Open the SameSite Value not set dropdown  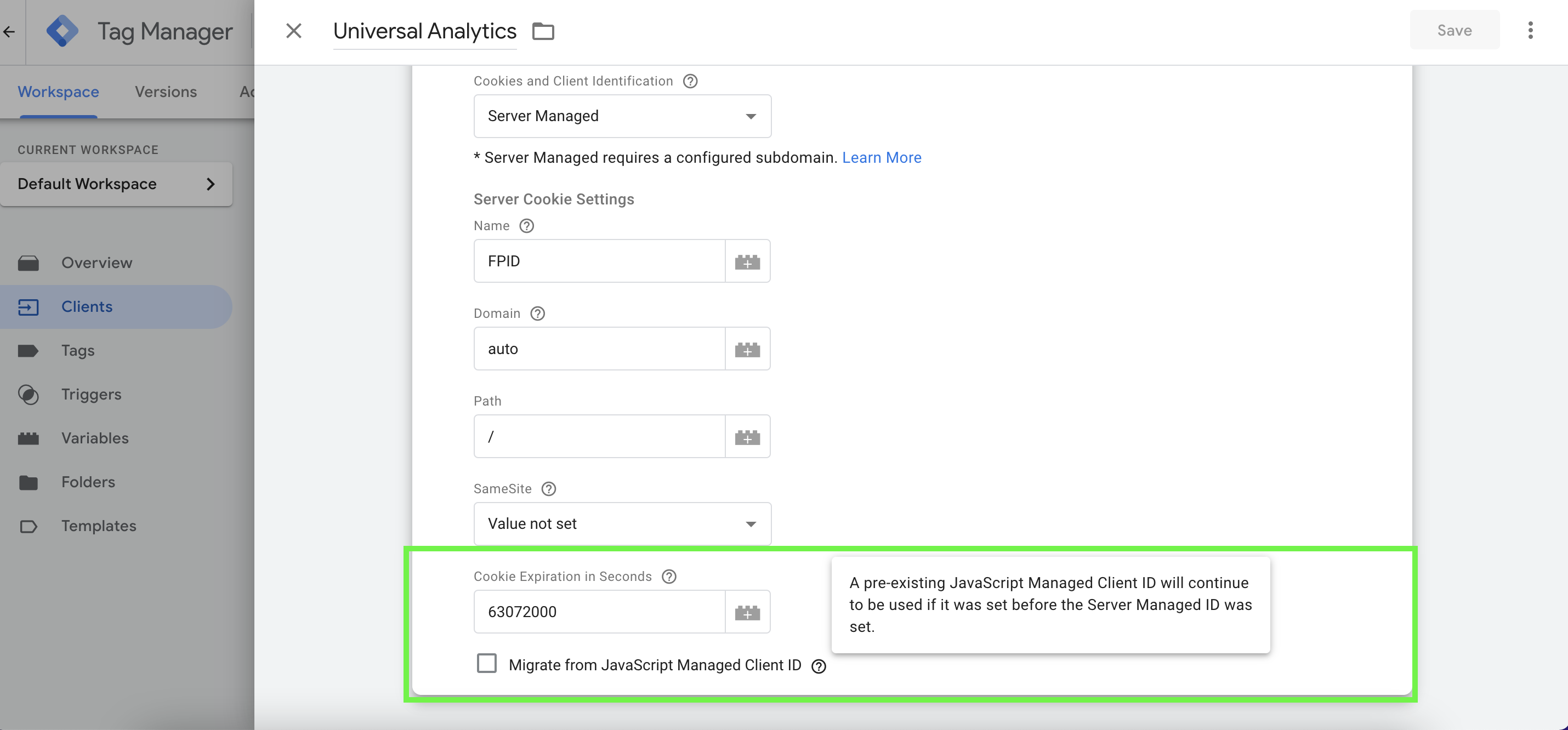pyautogui.click(x=622, y=524)
